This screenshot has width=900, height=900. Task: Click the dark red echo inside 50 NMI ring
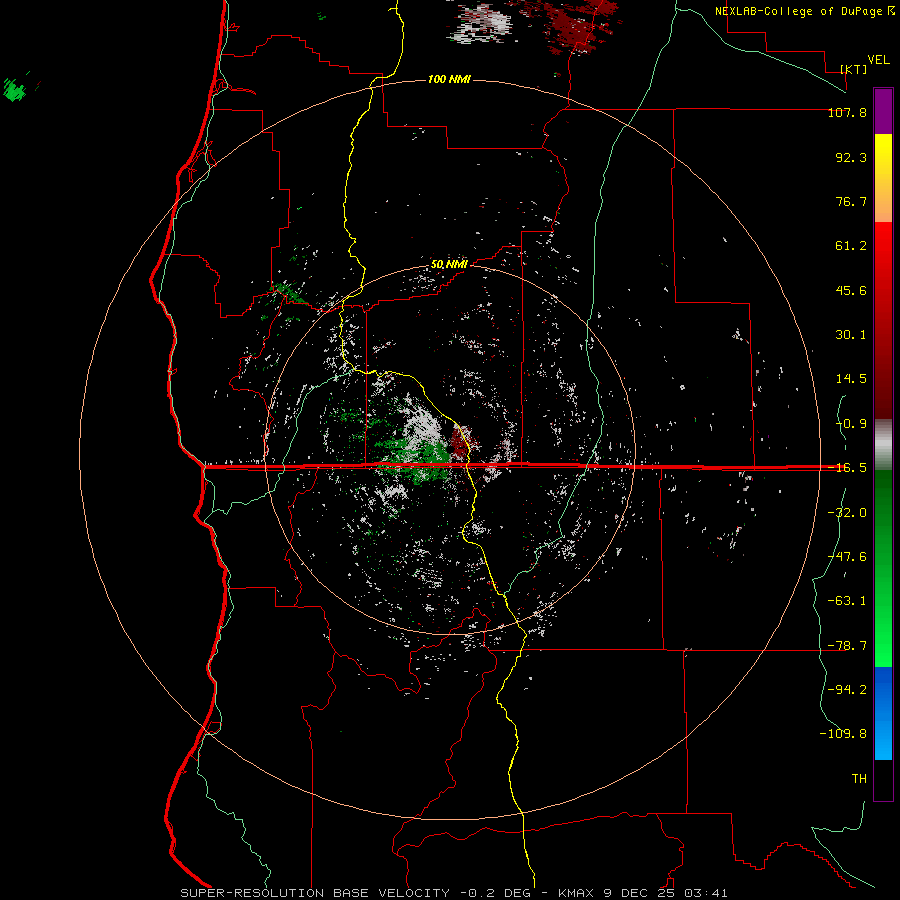(x=459, y=443)
